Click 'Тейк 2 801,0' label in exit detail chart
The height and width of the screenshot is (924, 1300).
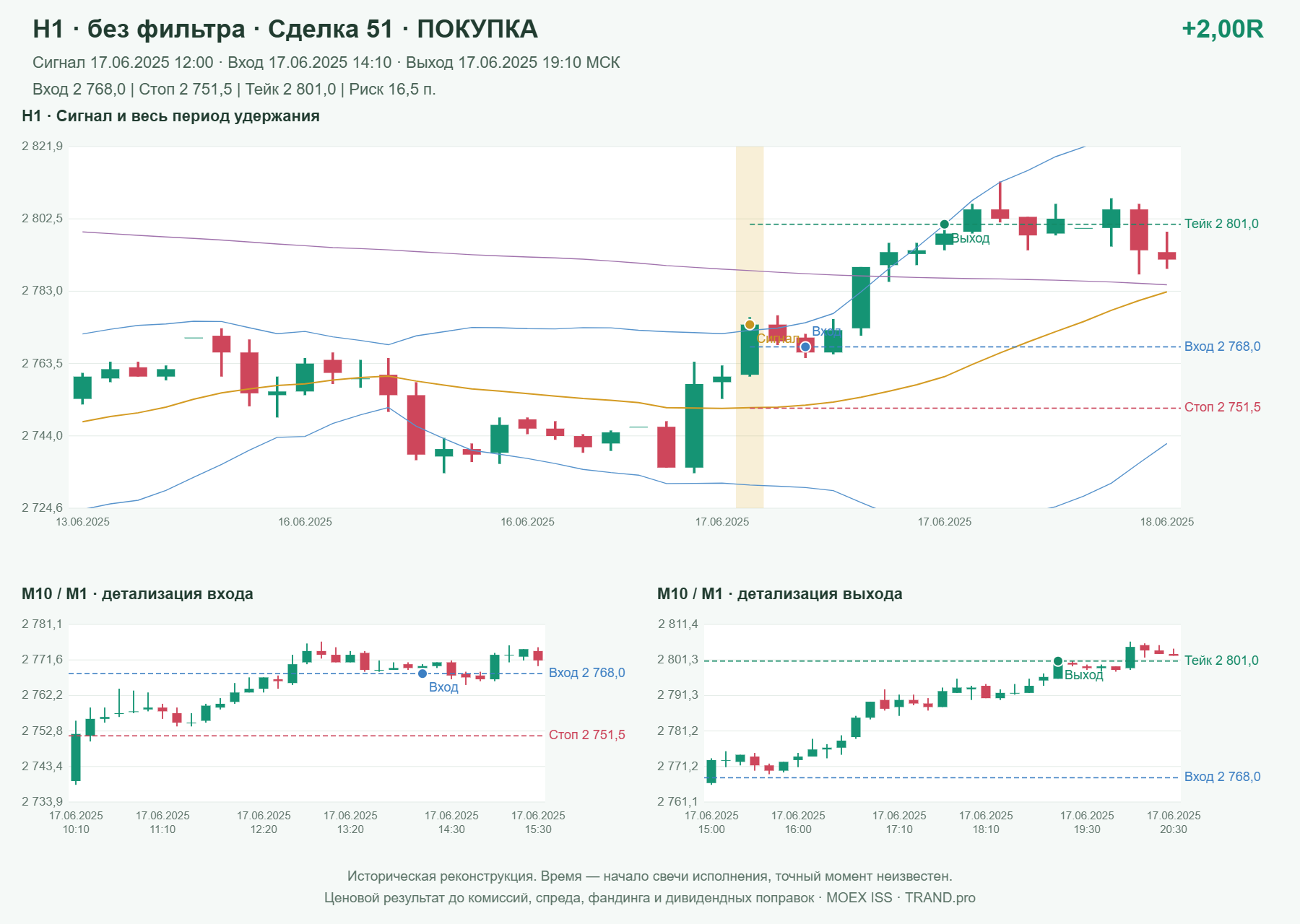tap(1221, 661)
